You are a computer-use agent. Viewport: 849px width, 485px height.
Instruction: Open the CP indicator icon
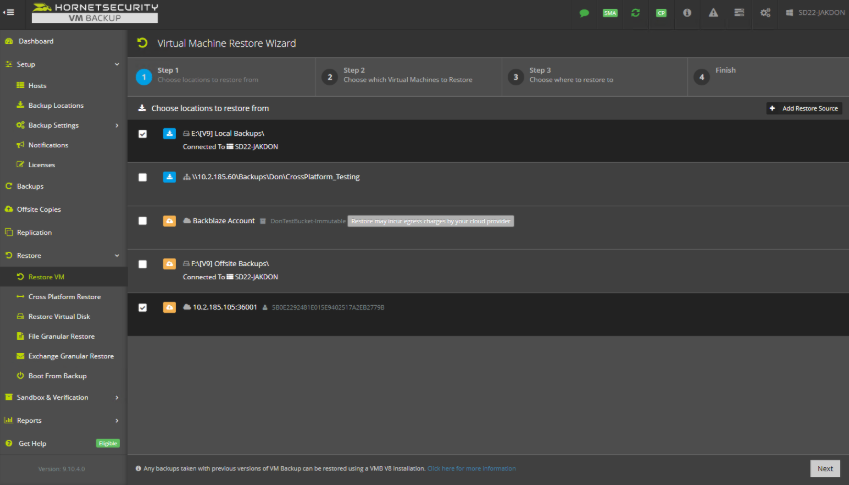(661, 13)
